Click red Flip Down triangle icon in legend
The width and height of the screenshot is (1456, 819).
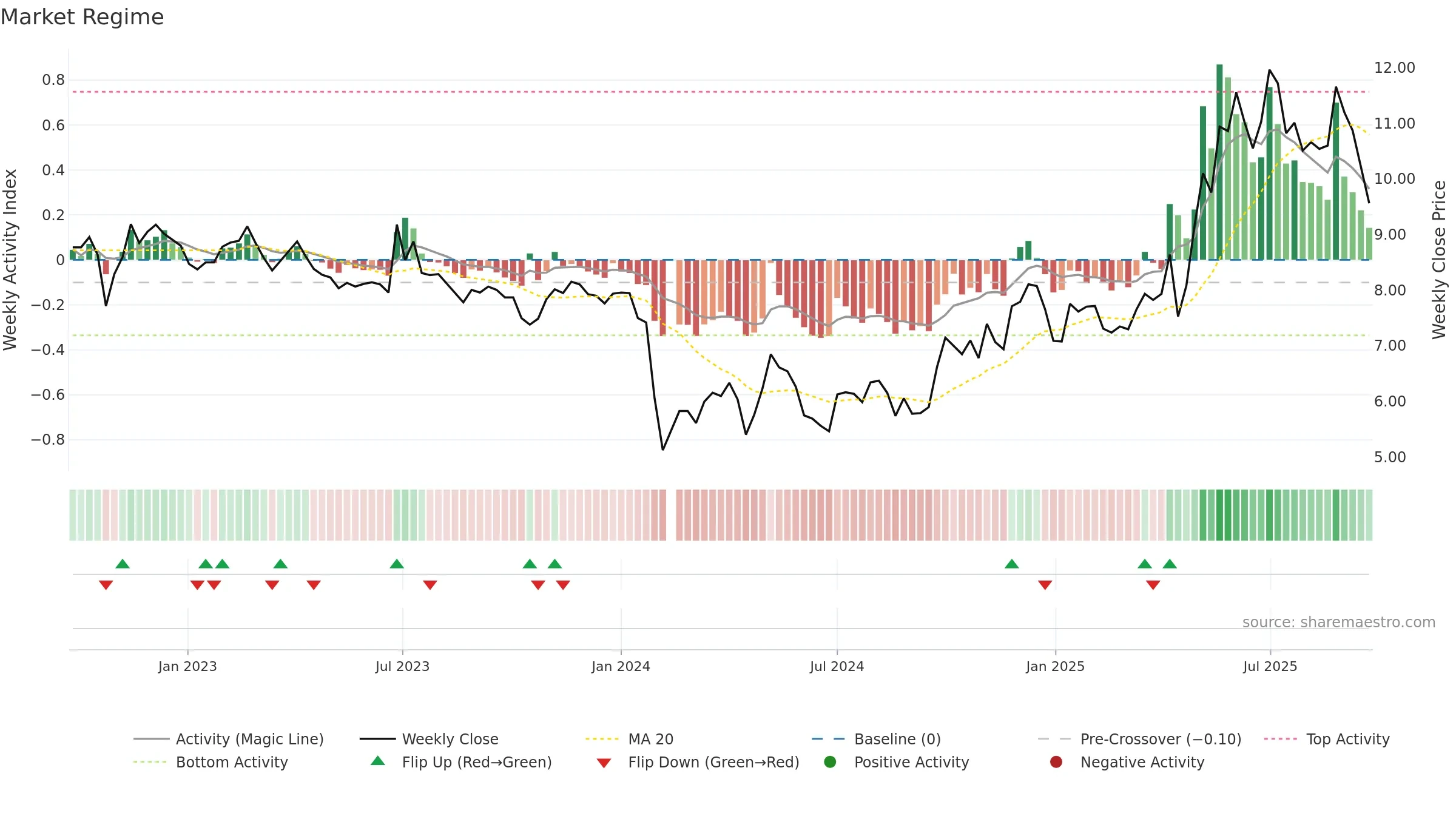point(604,763)
